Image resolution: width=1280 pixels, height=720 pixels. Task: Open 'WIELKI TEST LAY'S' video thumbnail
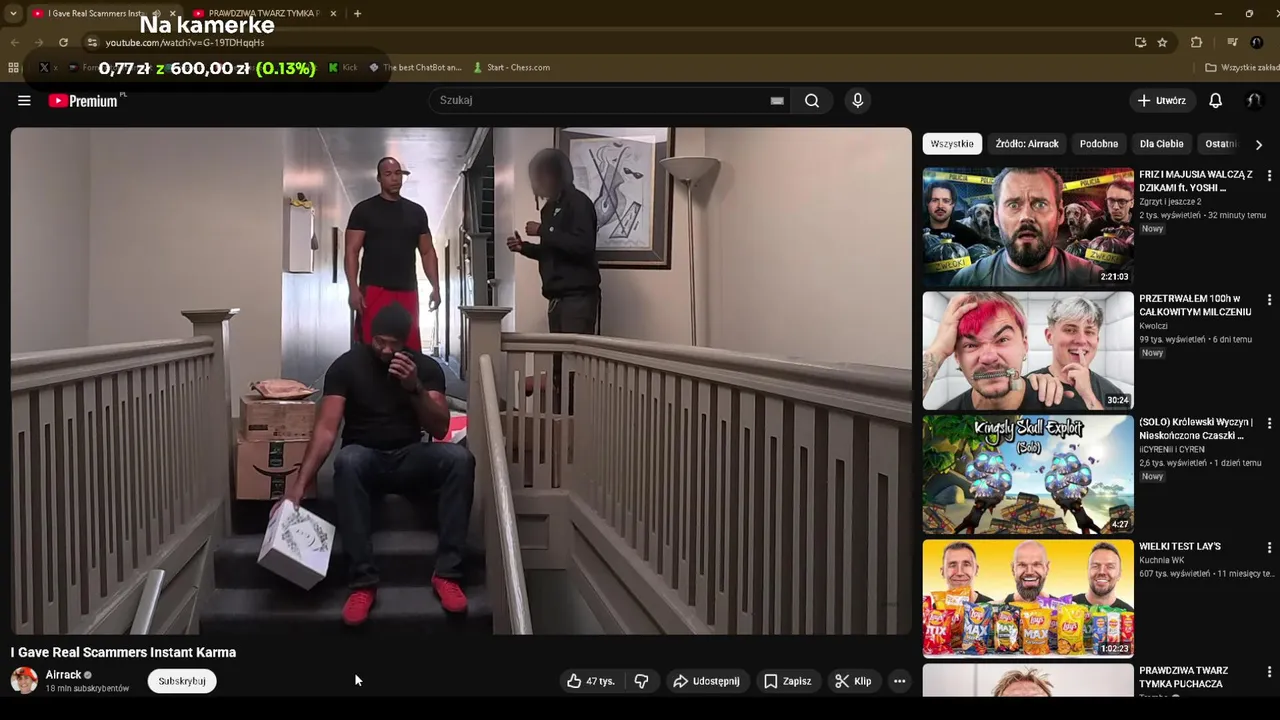coord(1028,599)
